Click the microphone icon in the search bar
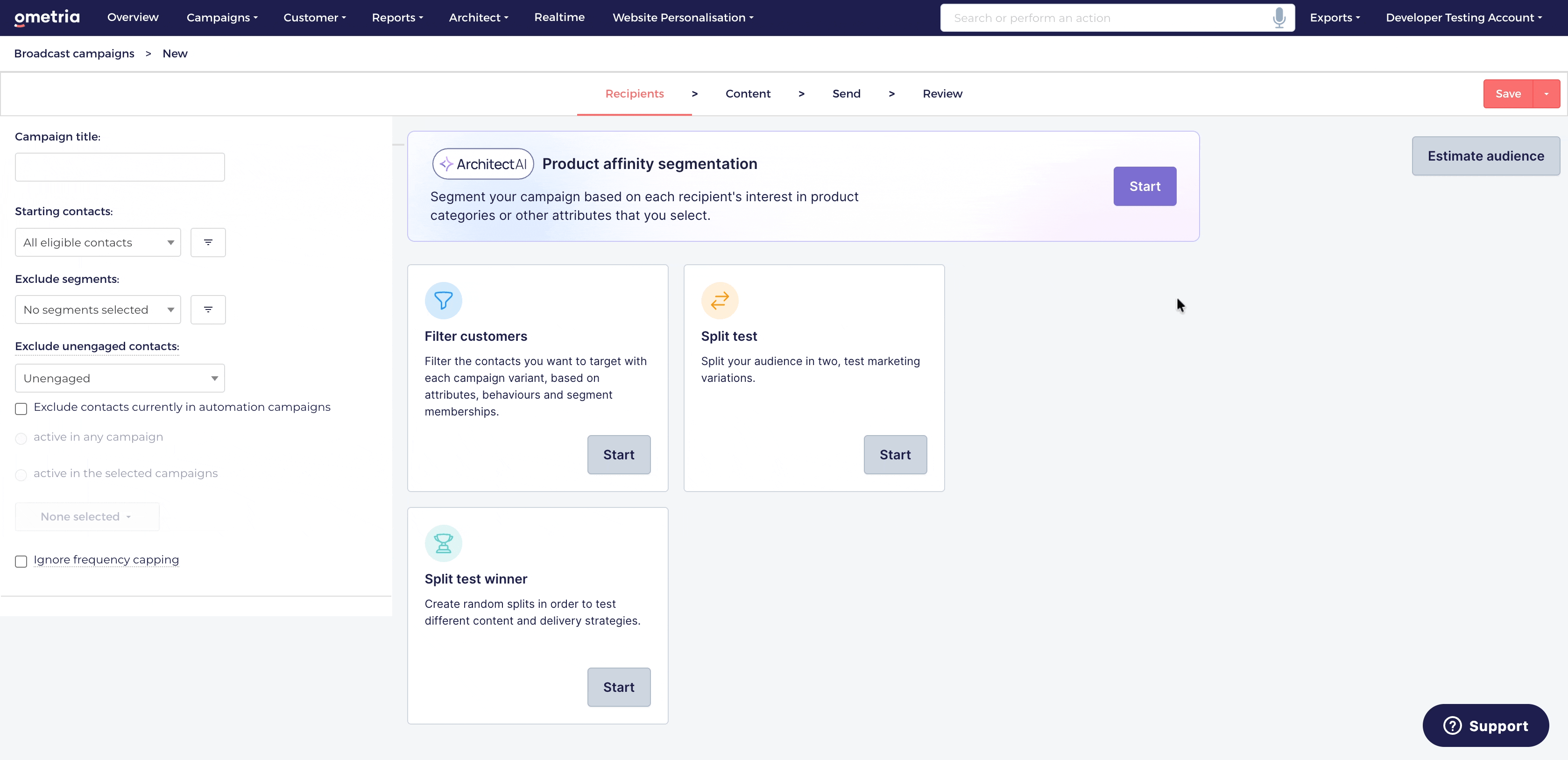Viewport: 1568px width, 760px height. click(x=1278, y=18)
